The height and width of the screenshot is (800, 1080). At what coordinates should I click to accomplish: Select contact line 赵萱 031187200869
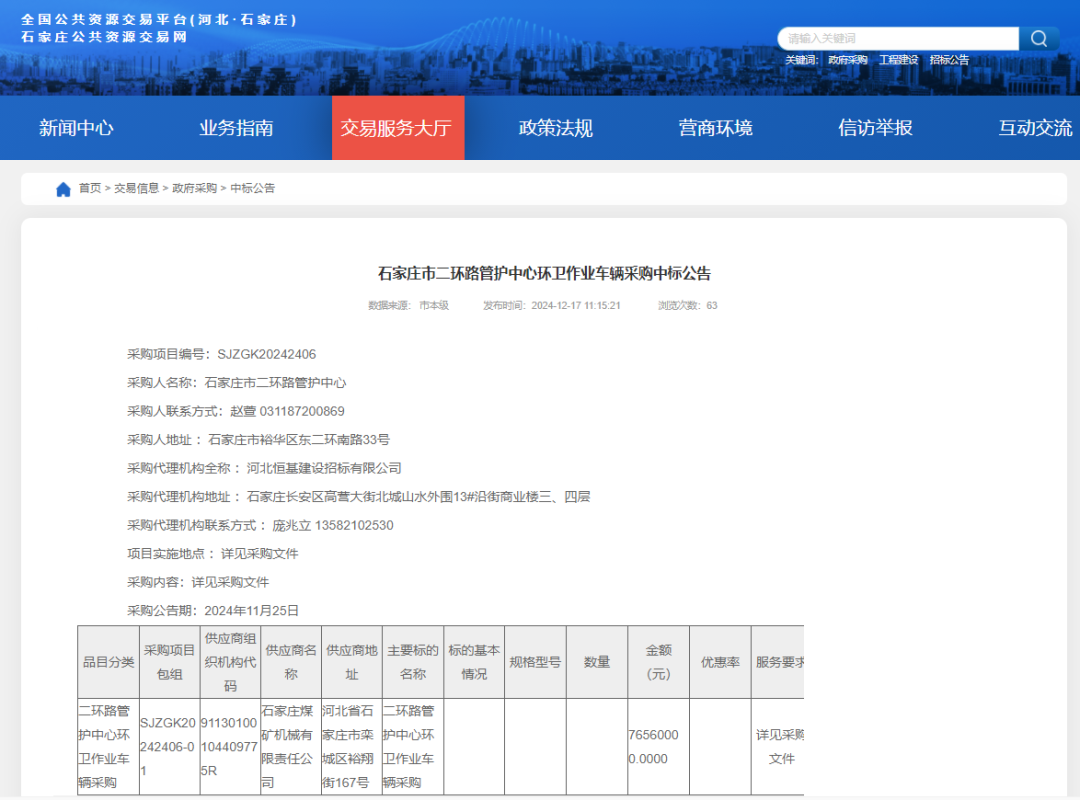236,411
